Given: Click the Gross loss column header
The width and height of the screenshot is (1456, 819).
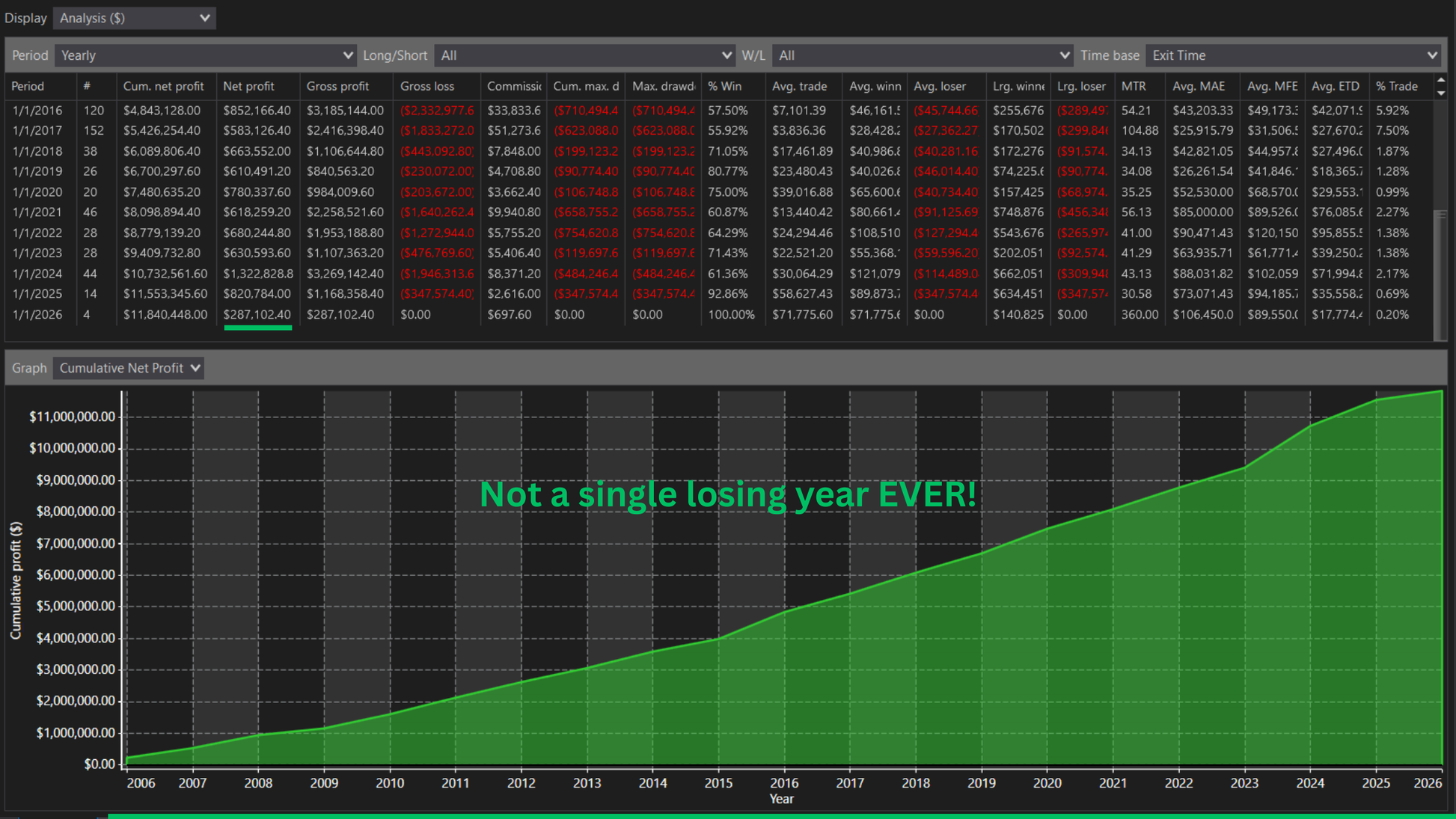Looking at the screenshot, I should (x=426, y=86).
